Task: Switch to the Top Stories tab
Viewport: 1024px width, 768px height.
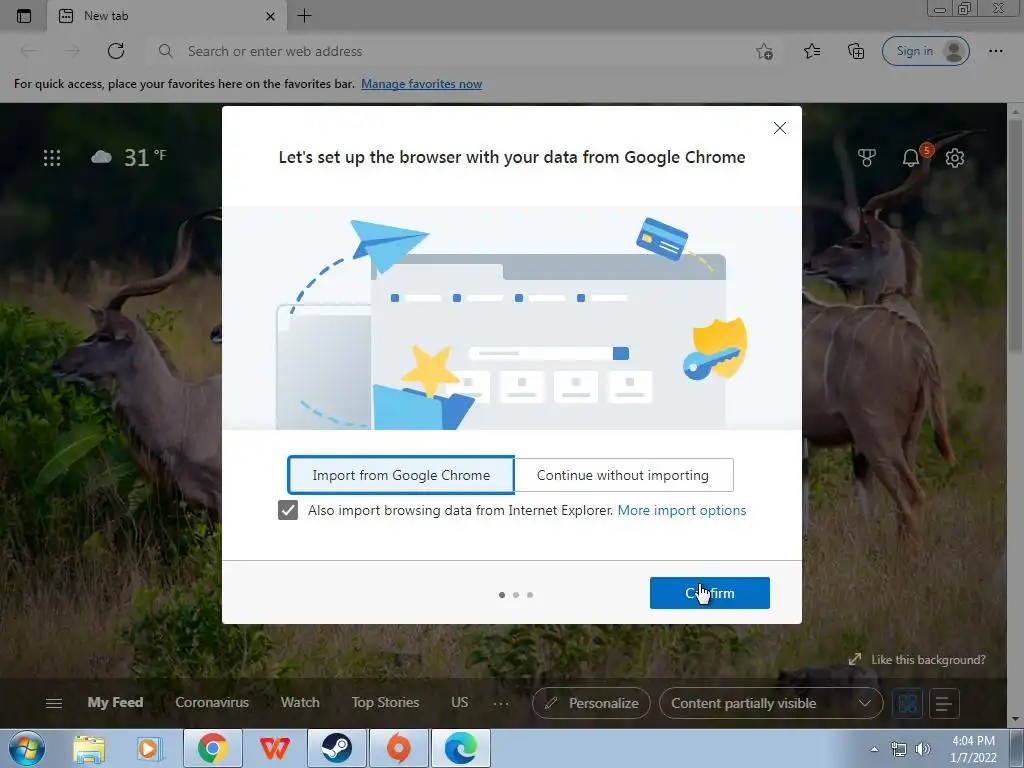Action: click(385, 703)
